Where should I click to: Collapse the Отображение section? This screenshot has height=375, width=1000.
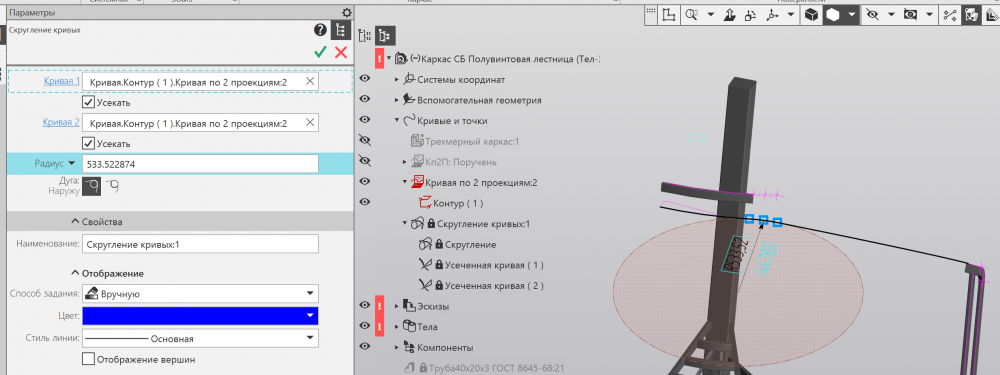pyautogui.click(x=75, y=274)
